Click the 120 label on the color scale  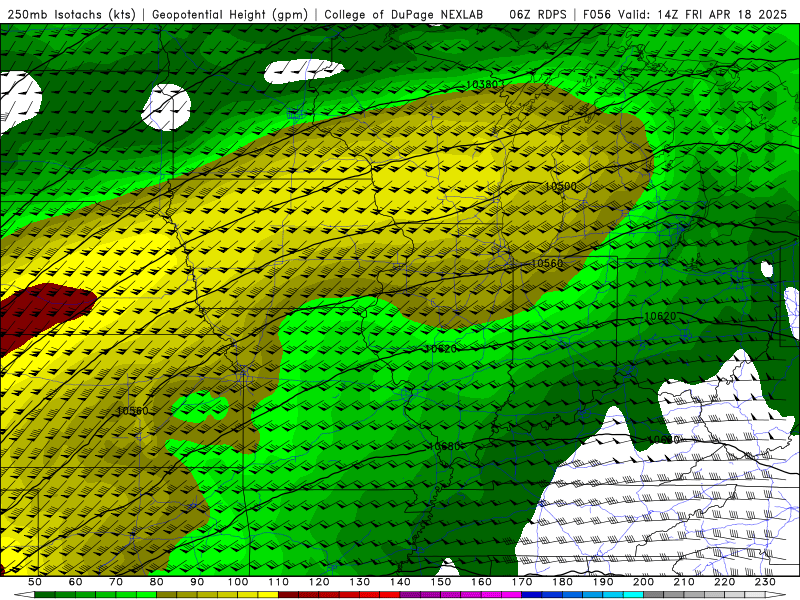(x=319, y=582)
